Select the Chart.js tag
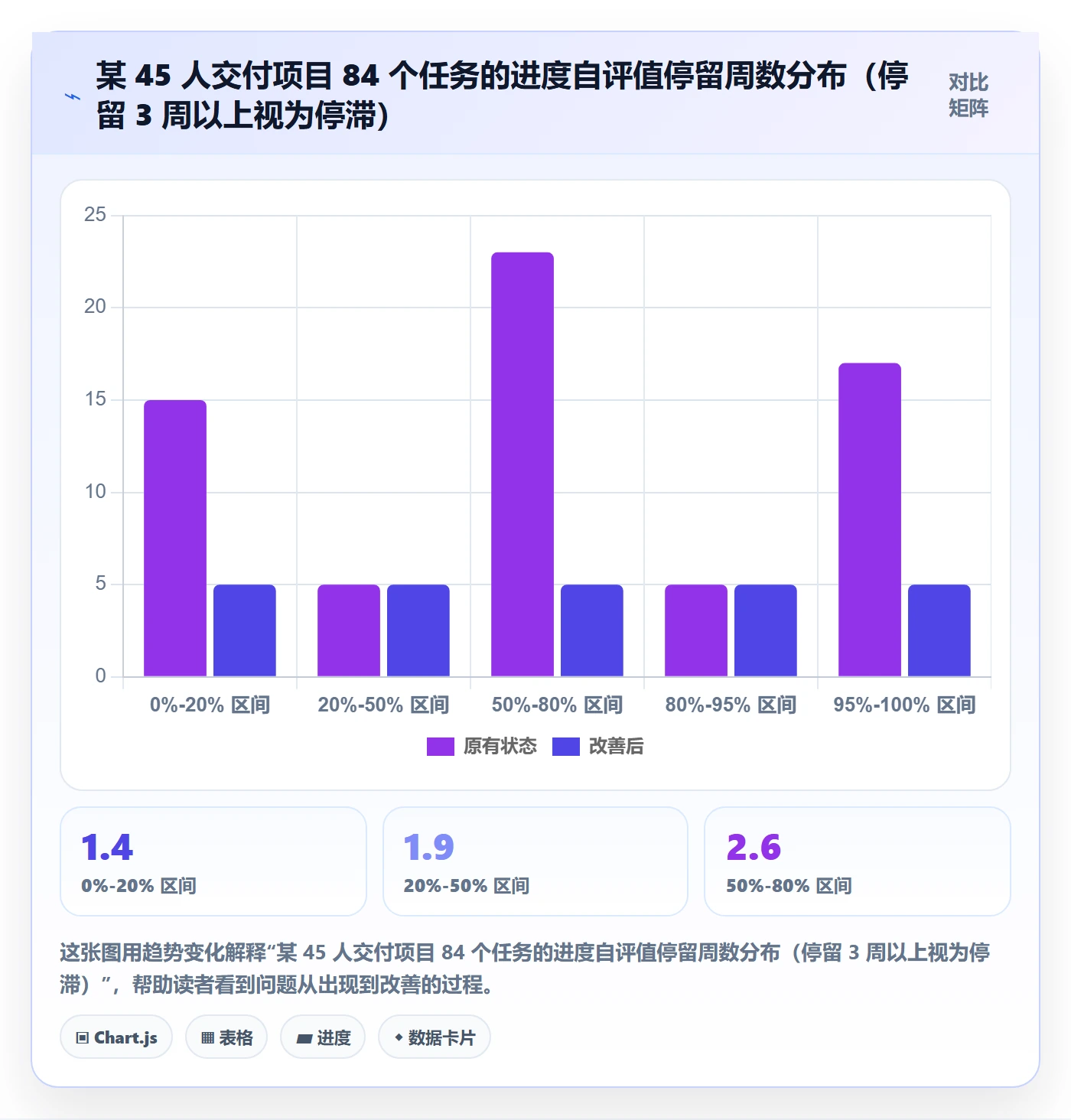 pos(116,1037)
